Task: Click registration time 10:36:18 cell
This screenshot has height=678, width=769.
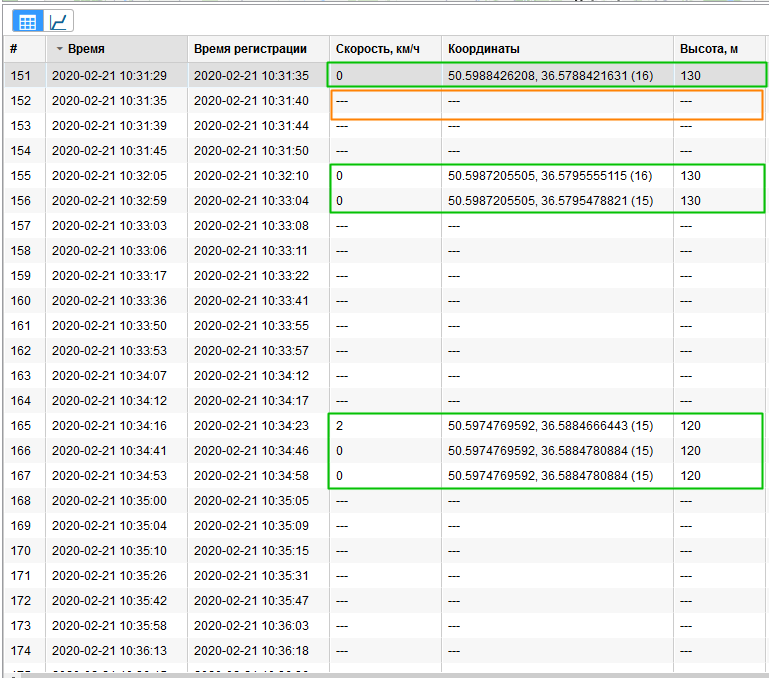Action: click(x=251, y=650)
